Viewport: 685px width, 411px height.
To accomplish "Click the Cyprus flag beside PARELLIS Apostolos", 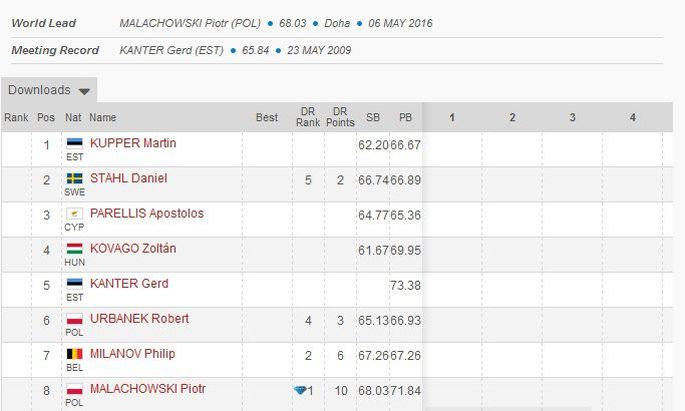I will 74,214.
